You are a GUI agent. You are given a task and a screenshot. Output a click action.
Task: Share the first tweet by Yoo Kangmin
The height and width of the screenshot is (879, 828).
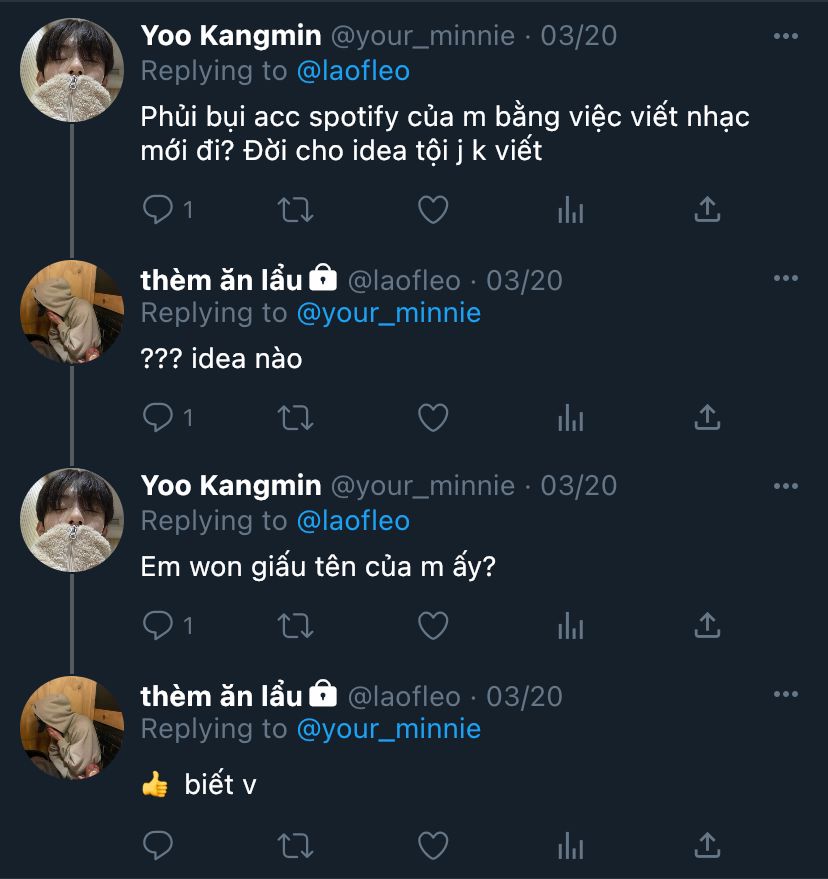707,209
